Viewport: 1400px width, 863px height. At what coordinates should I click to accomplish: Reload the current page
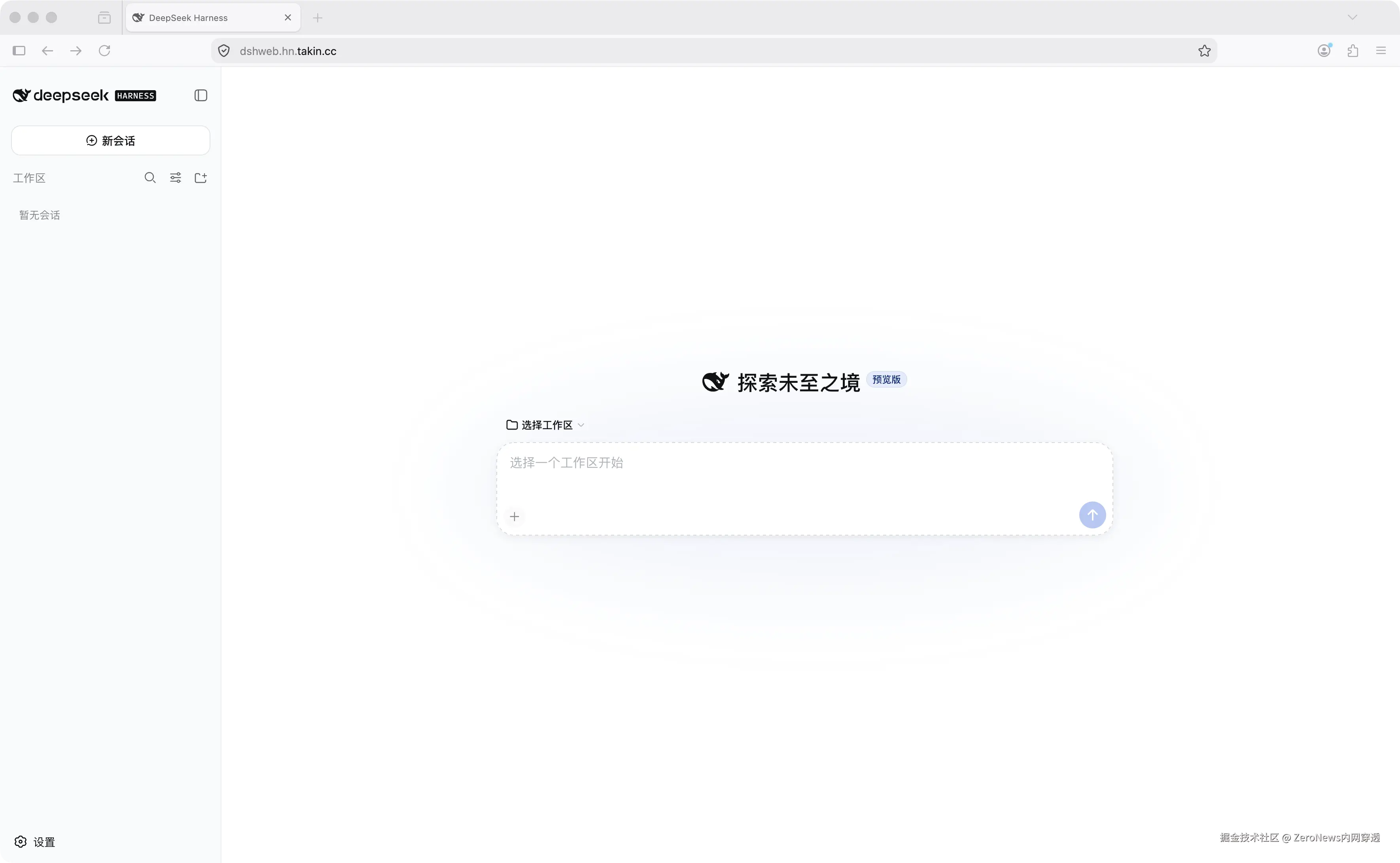click(104, 51)
